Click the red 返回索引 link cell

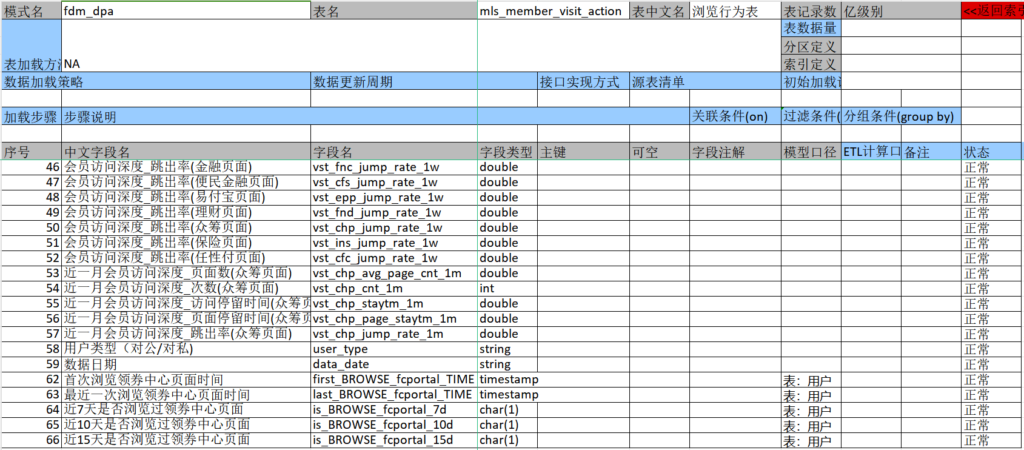click(992, 11)
